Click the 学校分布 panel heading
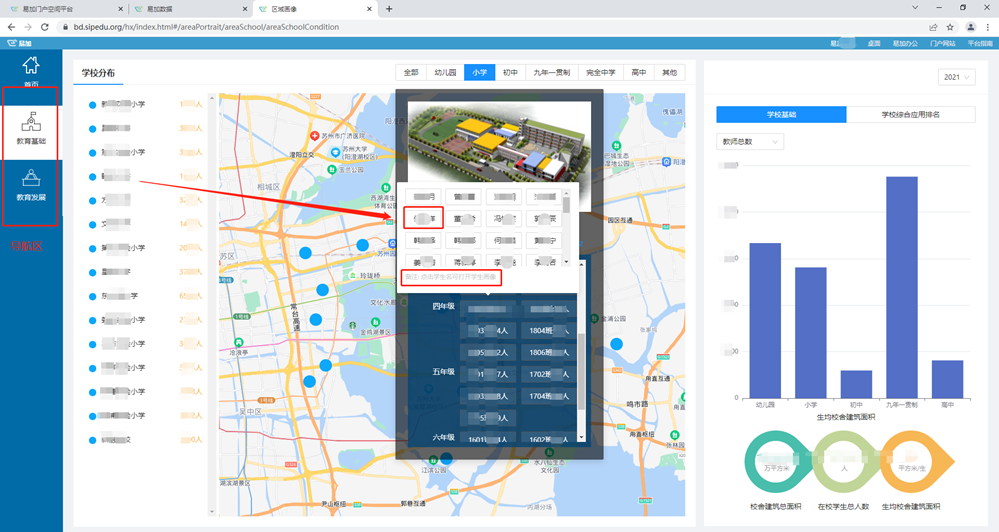The height and width of the screenshot is (532, 999). pyautogui.click(x=98, y=73)
